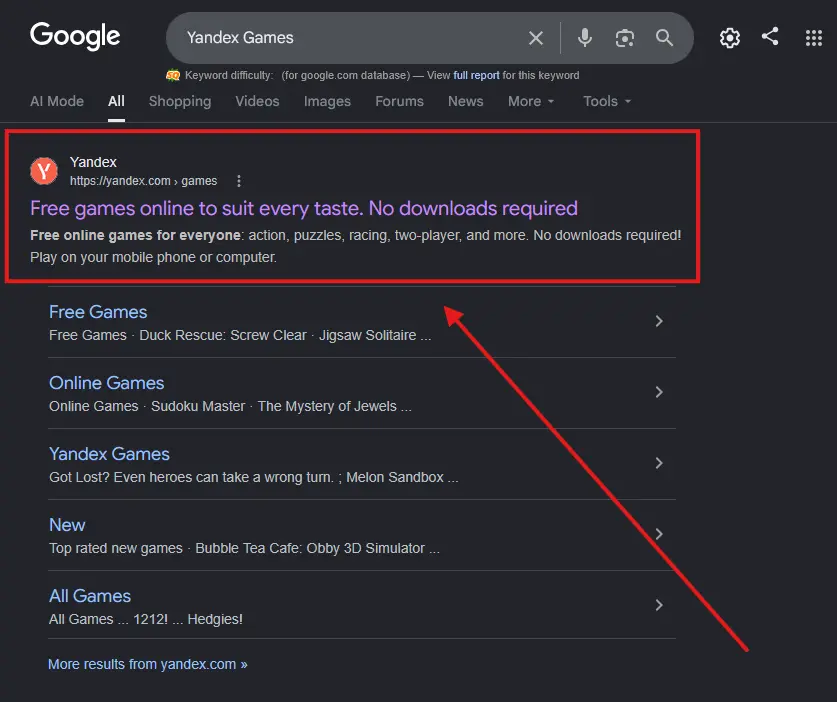Image resolution: width=837 pixels, height=702 pixels.
Task: Select the All tab
Action: pos(116,101)
